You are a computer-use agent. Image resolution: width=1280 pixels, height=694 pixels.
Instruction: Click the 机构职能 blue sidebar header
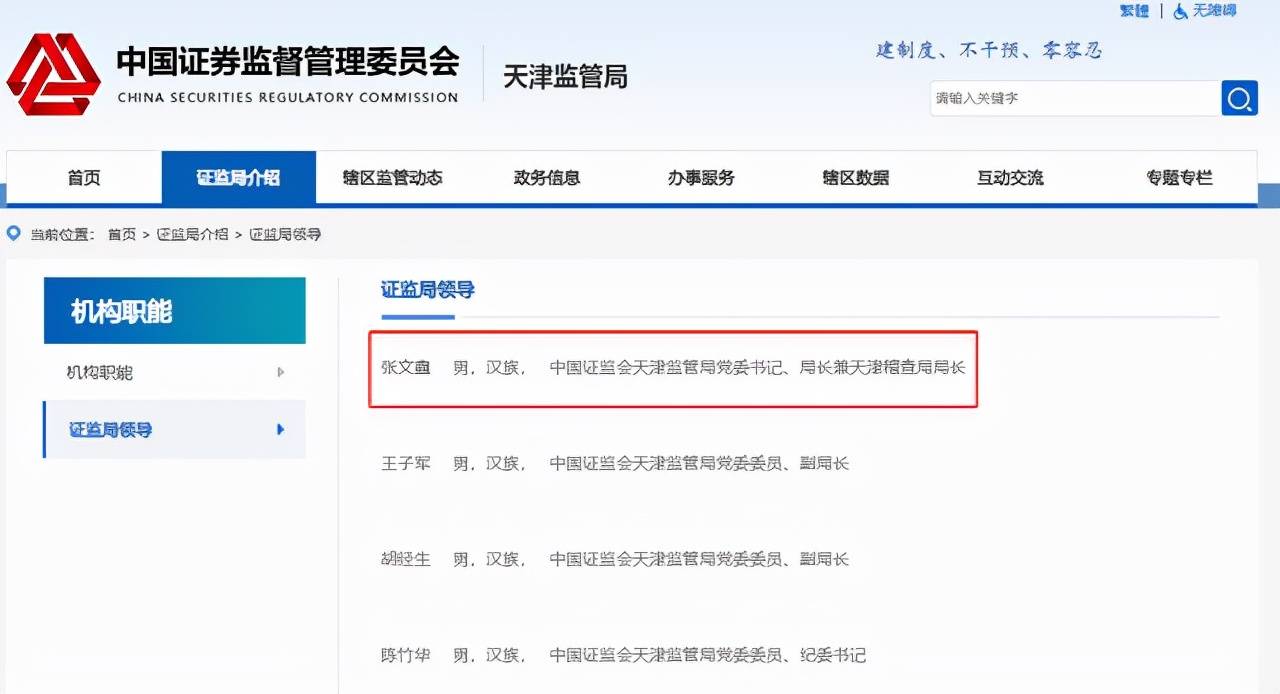(175, 311)
